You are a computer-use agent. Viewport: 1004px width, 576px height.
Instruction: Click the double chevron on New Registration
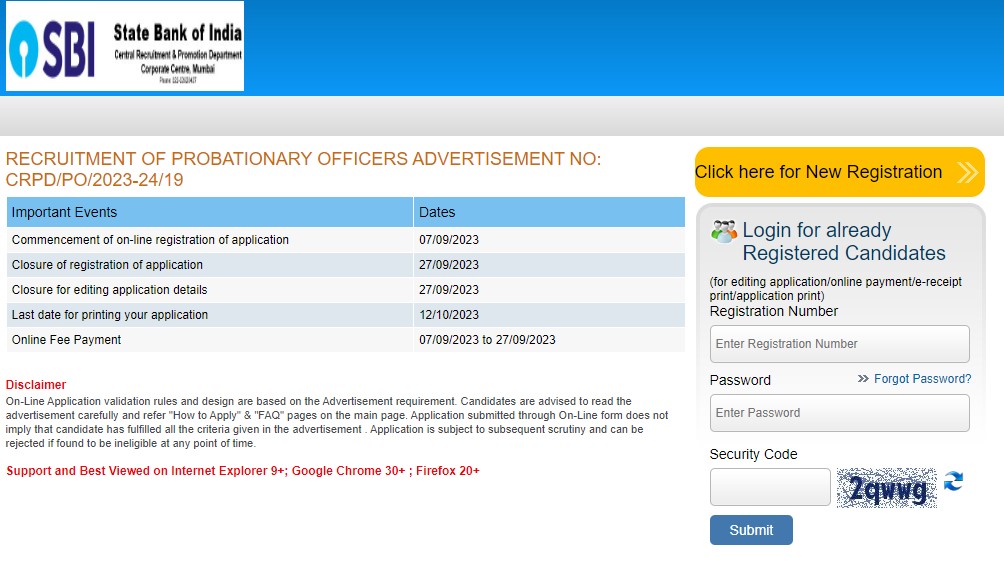pos(966,172)
